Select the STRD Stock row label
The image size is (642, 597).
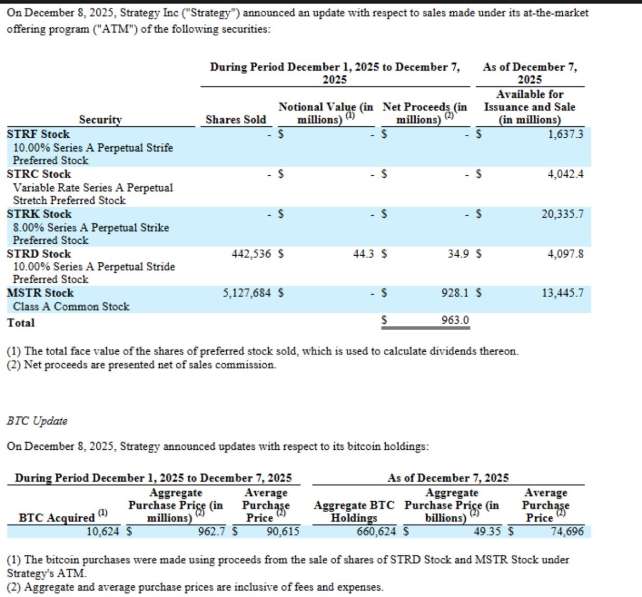click(x=39, y=254)
